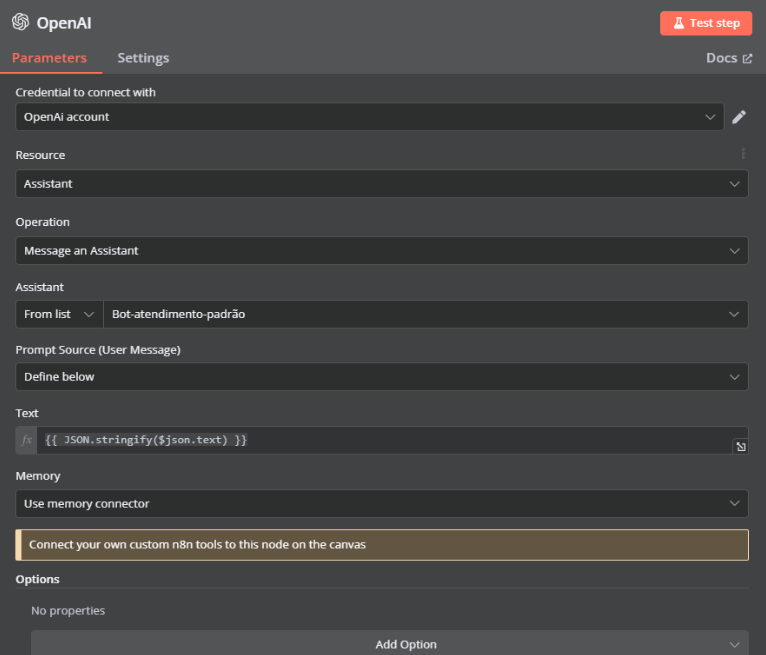Image resolution: width=766 pixels, height=655 pixels.
Task: Click the Operation field label
Action: (43, 222)
